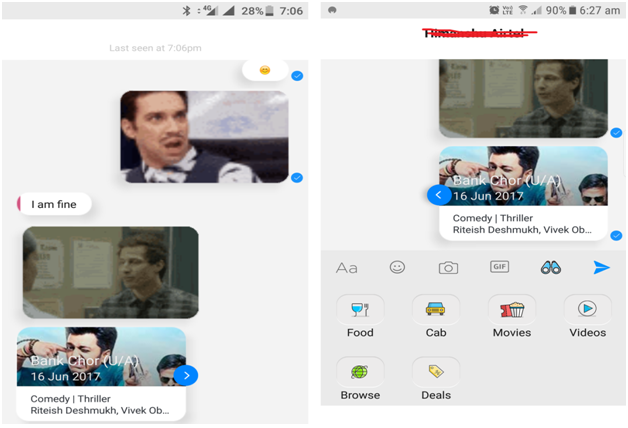Viewport: 628px width, 428px height.
Task: Tap the 7:06 clock in left status bar
Action: coord(291,11)
